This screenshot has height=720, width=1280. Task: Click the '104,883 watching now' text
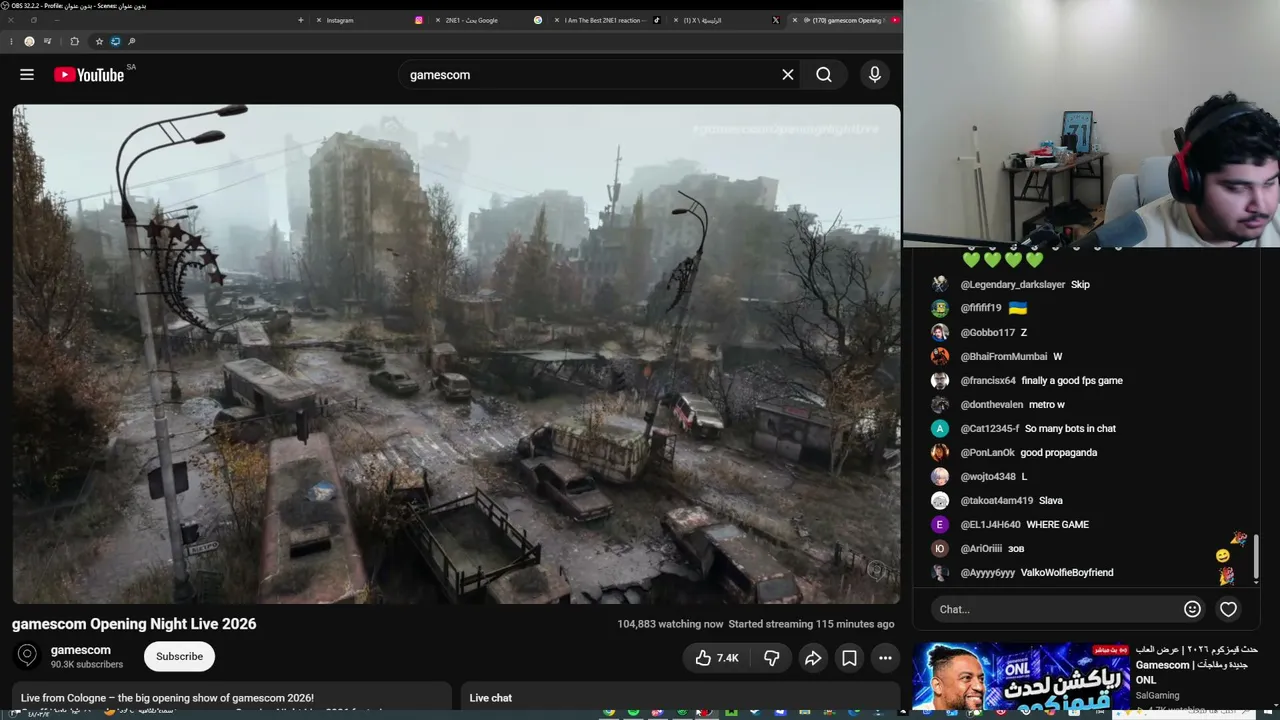[670, 624]
